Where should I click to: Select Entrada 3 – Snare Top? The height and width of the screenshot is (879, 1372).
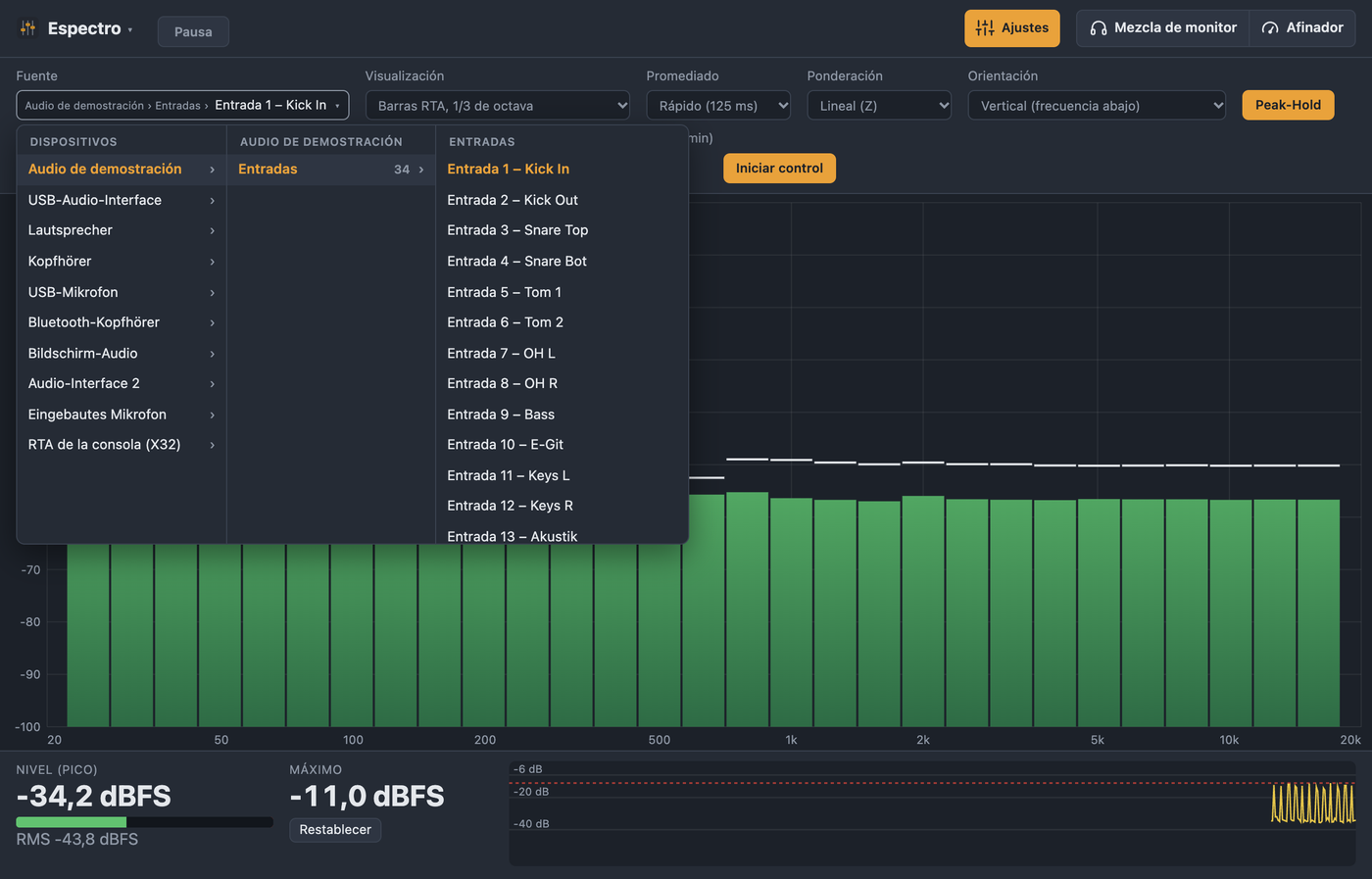562,230
